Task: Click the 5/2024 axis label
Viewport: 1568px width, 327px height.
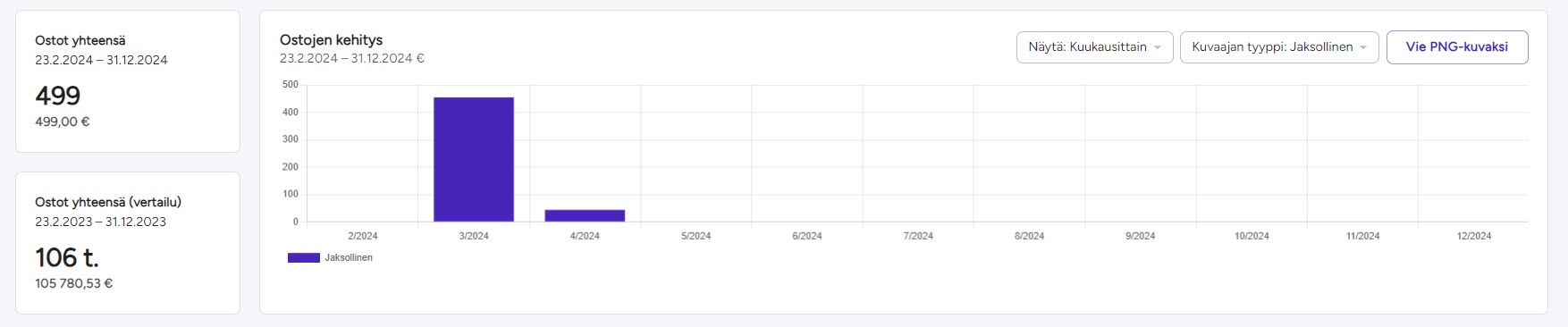Action: coord(695,236)
